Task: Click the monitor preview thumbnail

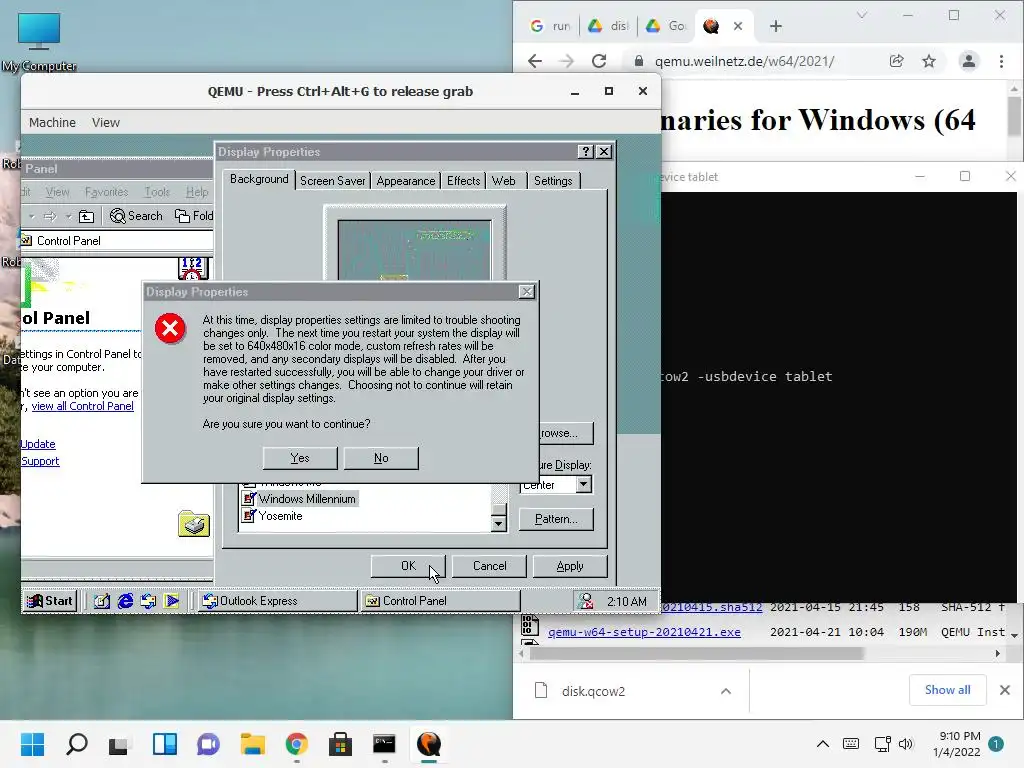Action: [415, 248]
